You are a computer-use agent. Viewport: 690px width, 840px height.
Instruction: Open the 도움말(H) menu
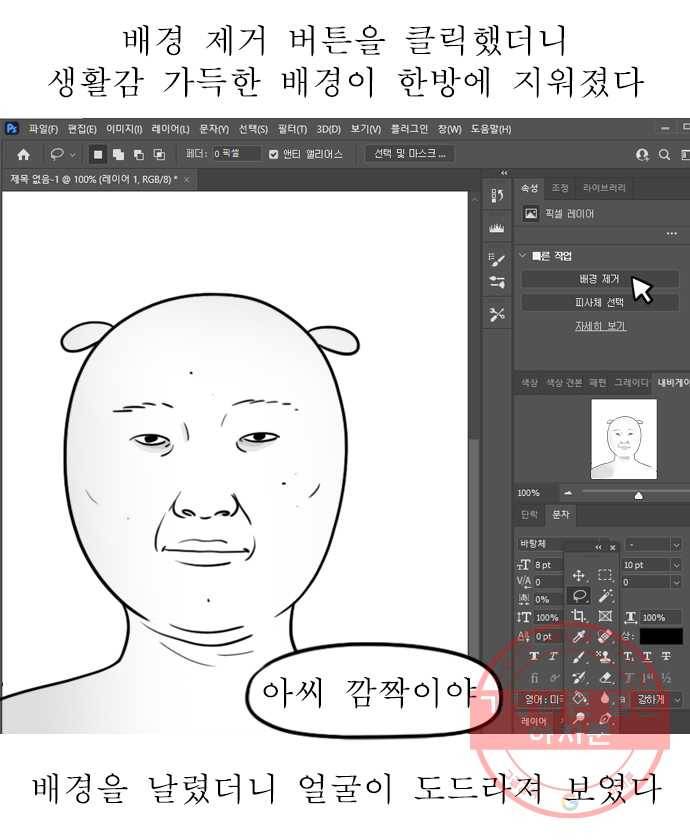pyautogui.click(x=491, y=129)
